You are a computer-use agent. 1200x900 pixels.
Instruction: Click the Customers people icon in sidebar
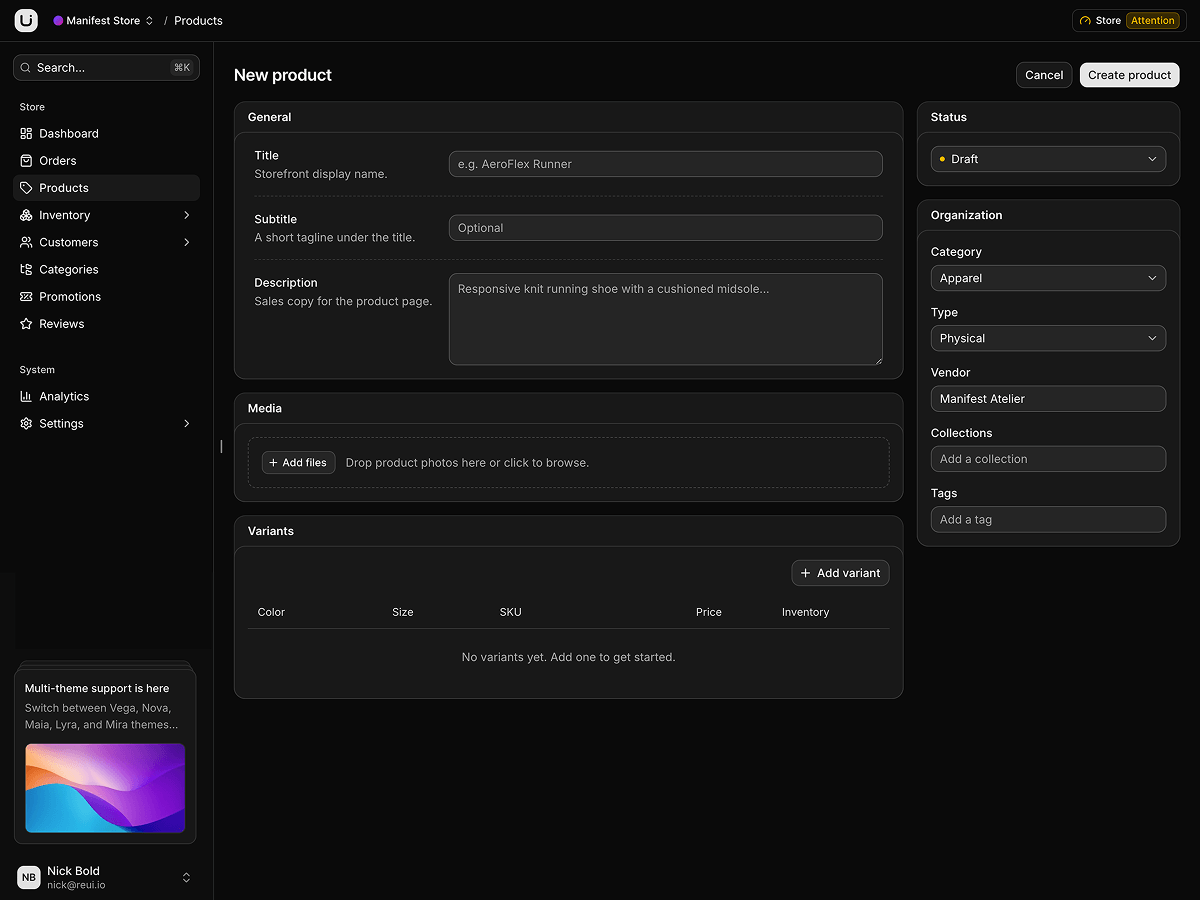point(26,242)
